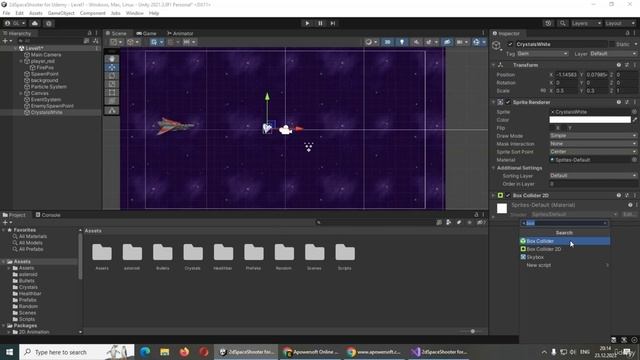The image size is (640, 360).
Task: Open the Layout dropdown
Action: [620, 23]
